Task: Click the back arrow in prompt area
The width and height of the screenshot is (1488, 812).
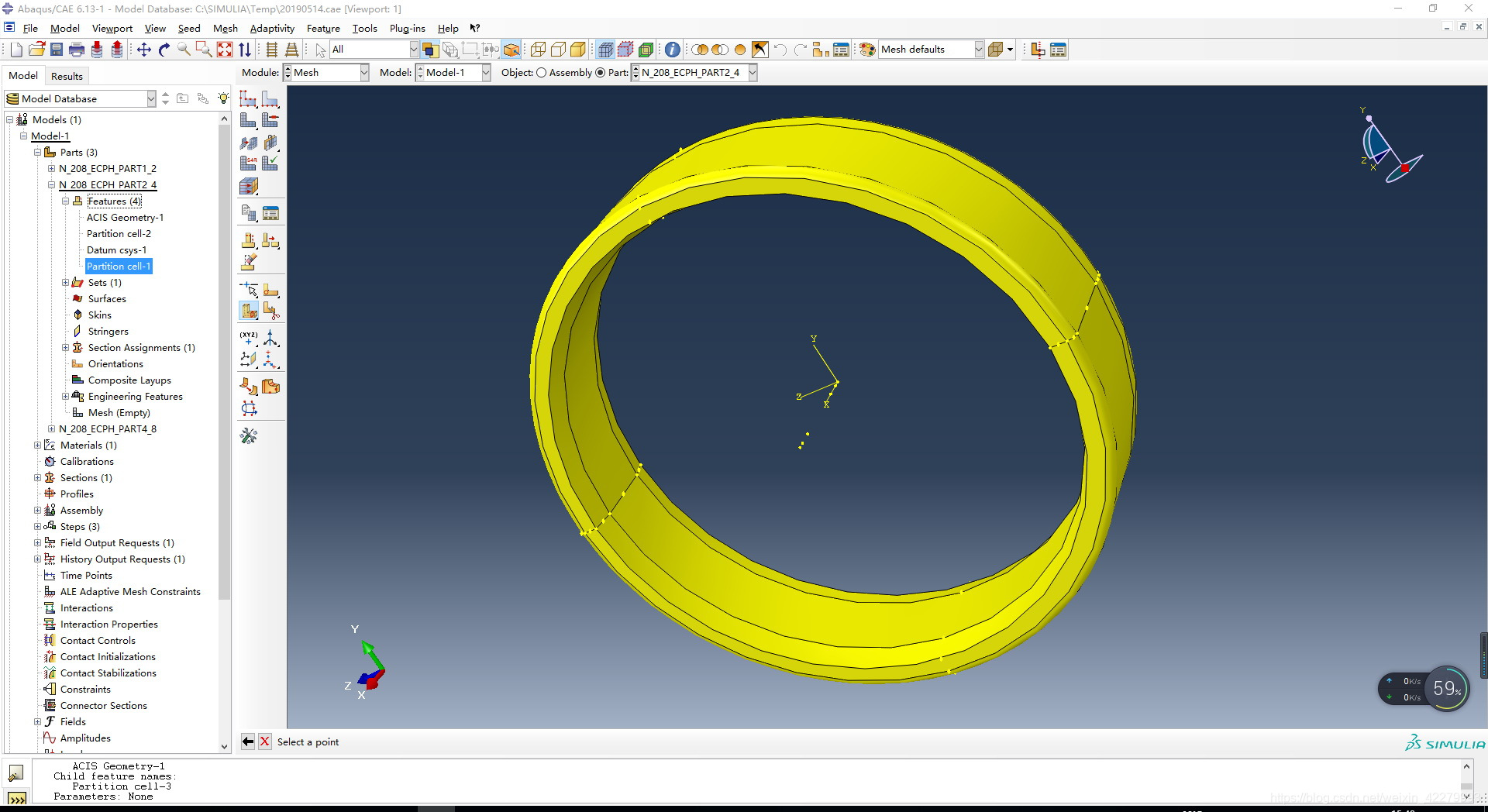Action: [x=247, y=741]
